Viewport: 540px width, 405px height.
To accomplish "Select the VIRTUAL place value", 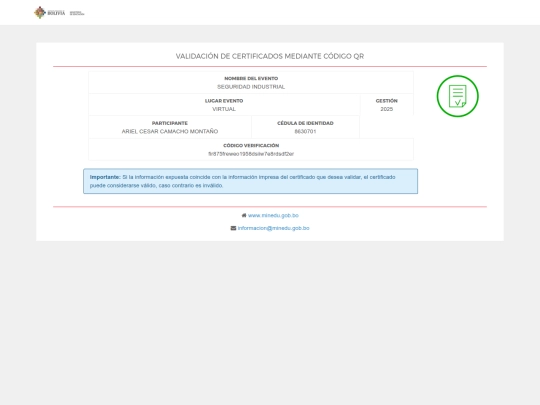I will click(x=224, y=109).
